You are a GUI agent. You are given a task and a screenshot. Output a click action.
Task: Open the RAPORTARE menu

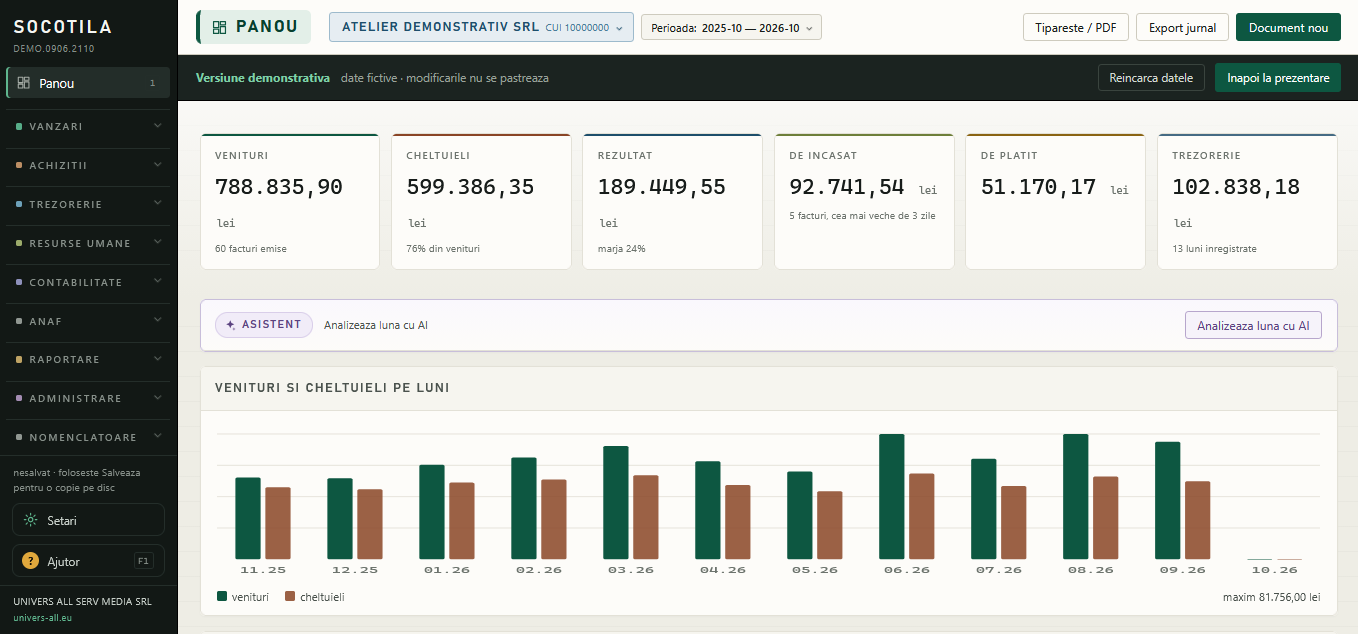(x=89, y=359)
